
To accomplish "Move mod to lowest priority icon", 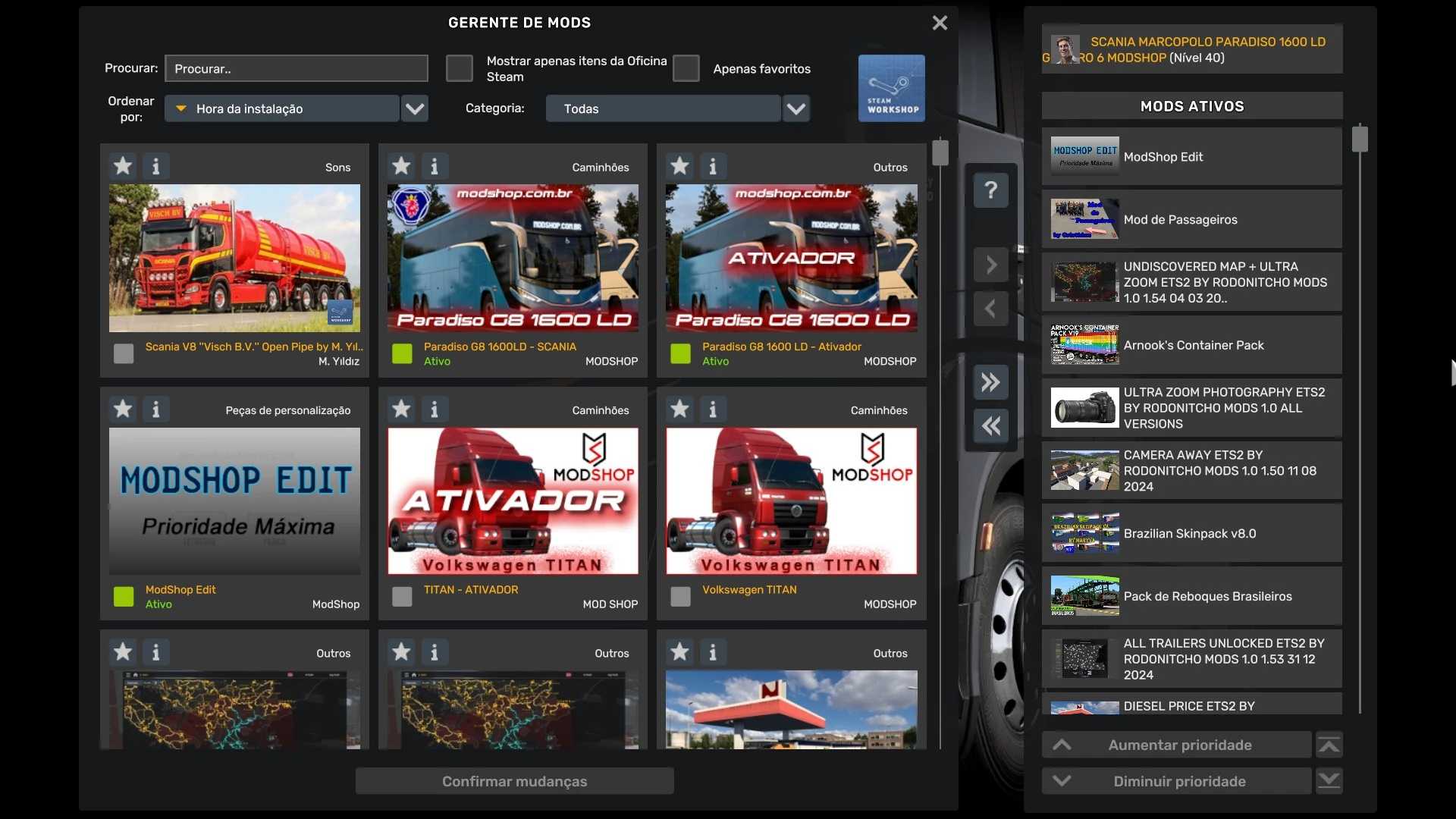I will coord(1329,780).
